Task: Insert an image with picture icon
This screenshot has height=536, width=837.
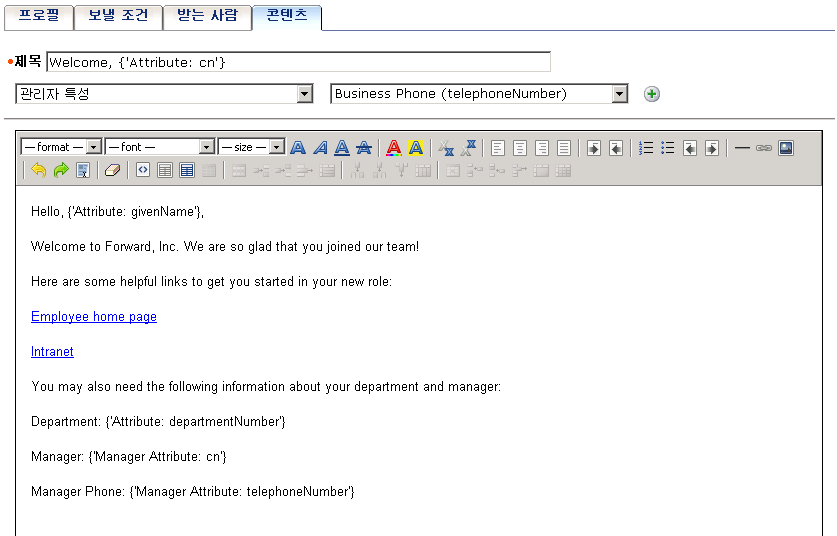Action: point(786,148)
